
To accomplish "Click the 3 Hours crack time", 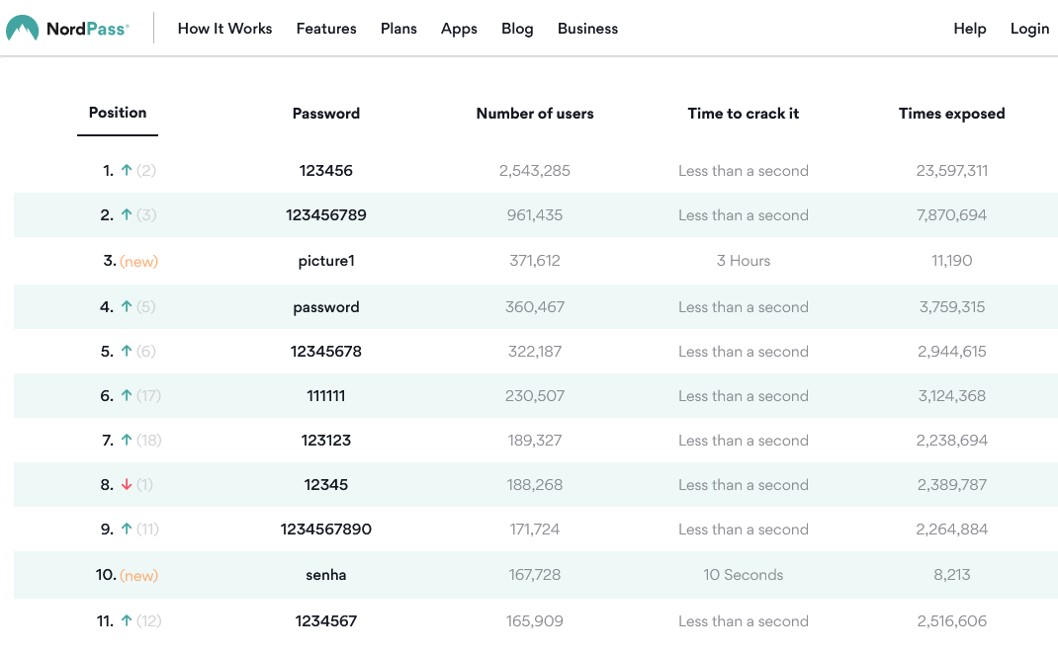I will point(743,261).
